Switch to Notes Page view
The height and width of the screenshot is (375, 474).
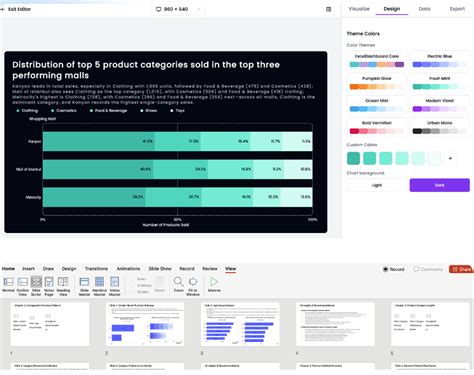point(49,286)
